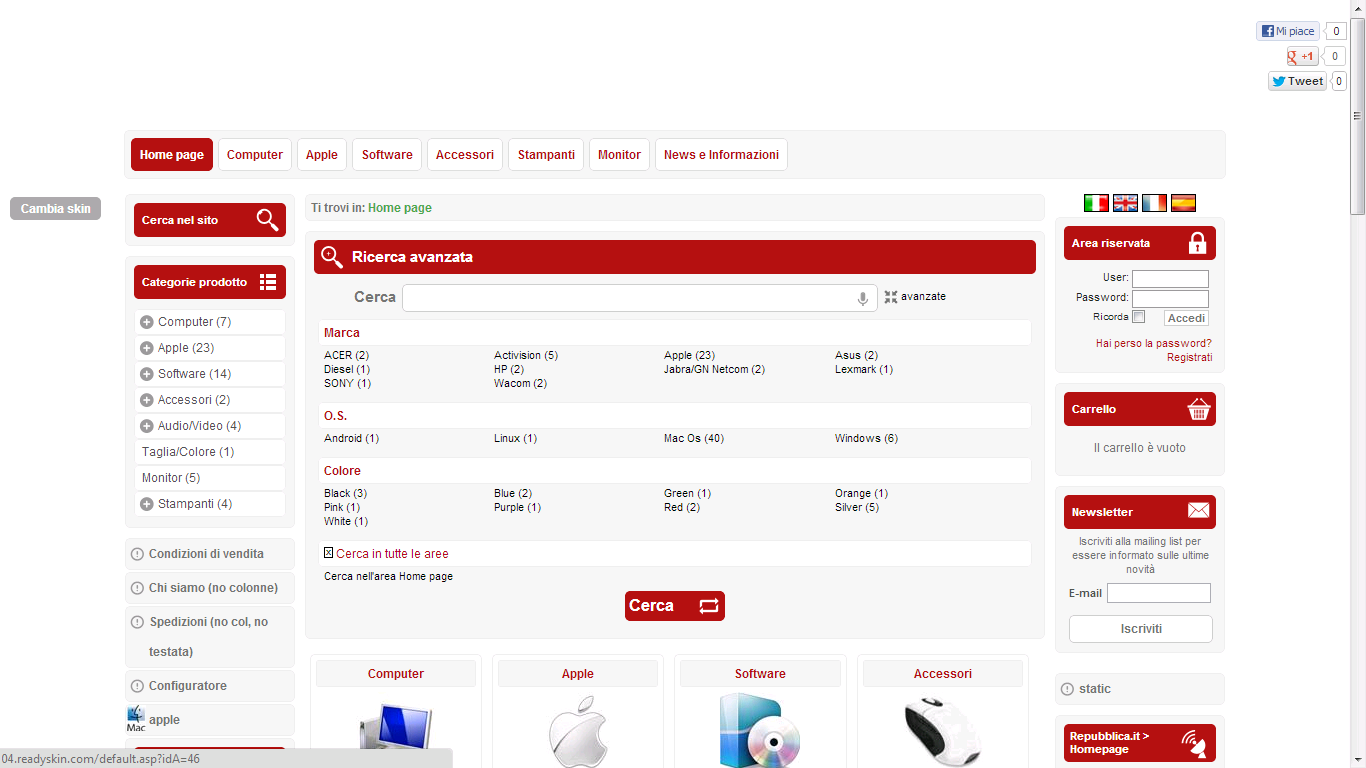The width and height of the screenshot is (1366, 768).
Task: Expand the Stampanti (4) category
Action: coord(147,504)
